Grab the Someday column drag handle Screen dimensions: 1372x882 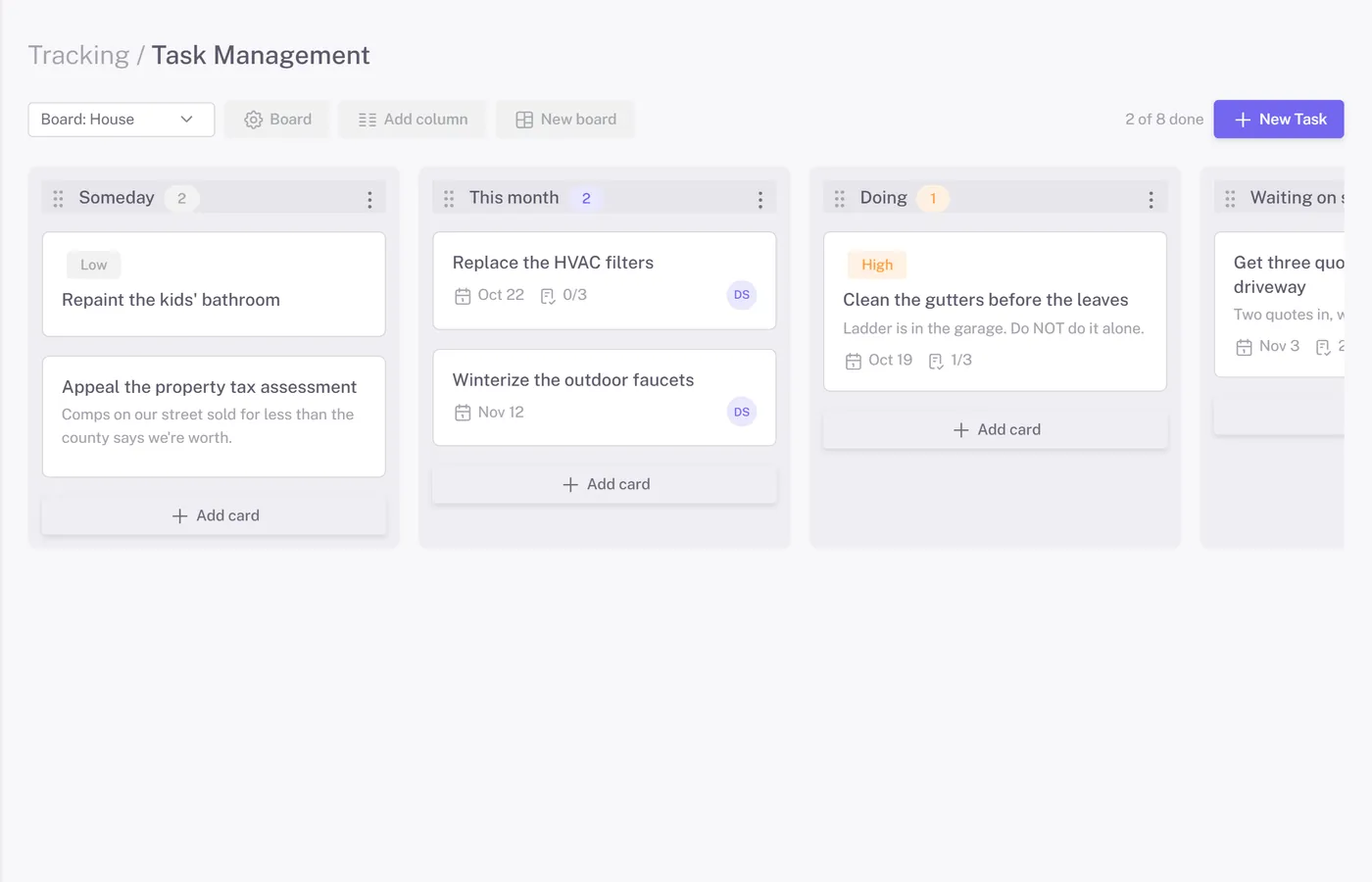pyautogui.click(x=58, y=199)
